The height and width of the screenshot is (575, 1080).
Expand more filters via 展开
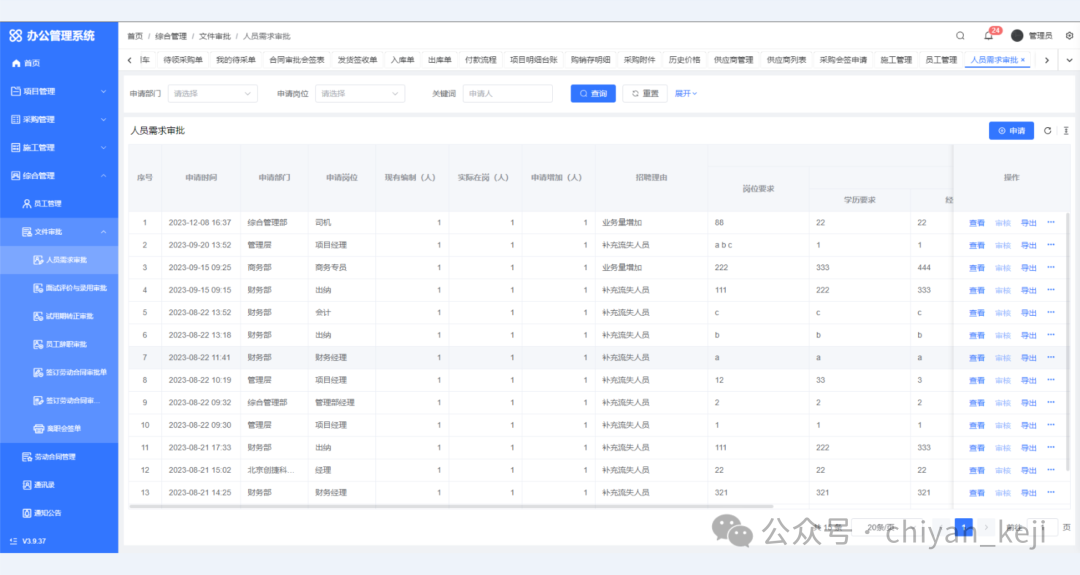pyautogui.click(x=686, y=94)
